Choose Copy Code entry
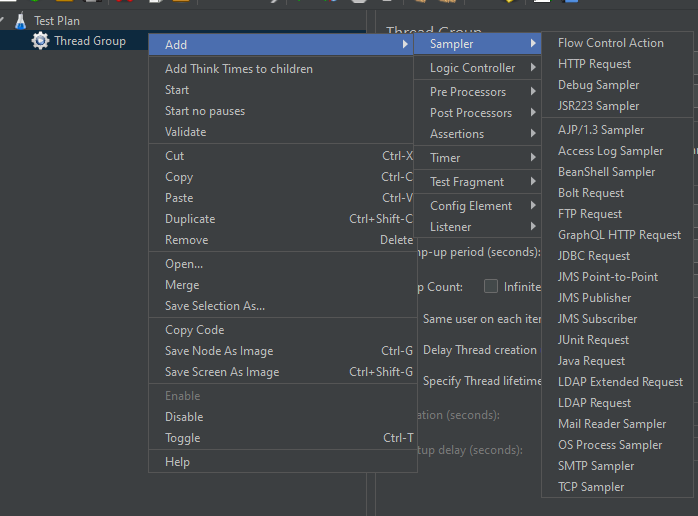 (281, 330)
